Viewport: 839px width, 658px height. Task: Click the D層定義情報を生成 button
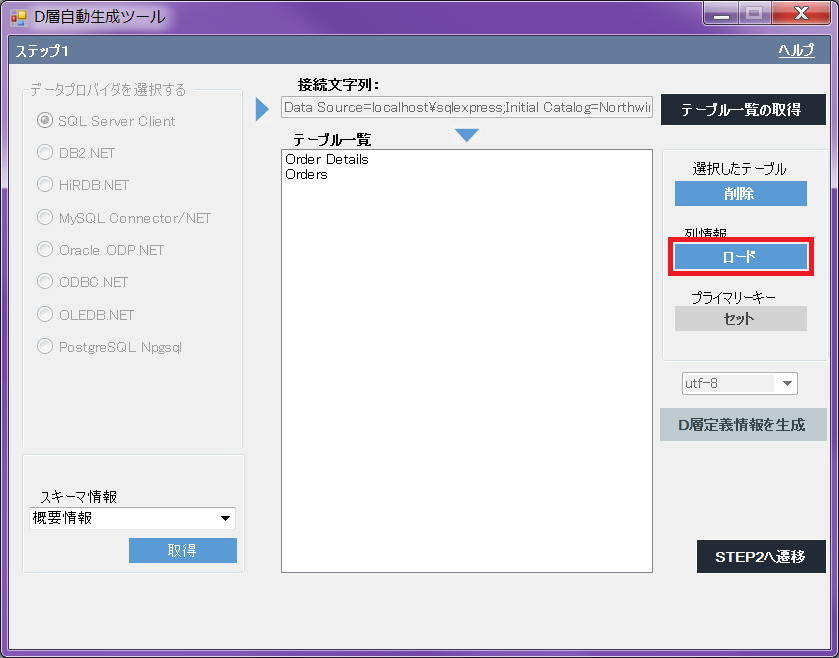click(742, 425)
